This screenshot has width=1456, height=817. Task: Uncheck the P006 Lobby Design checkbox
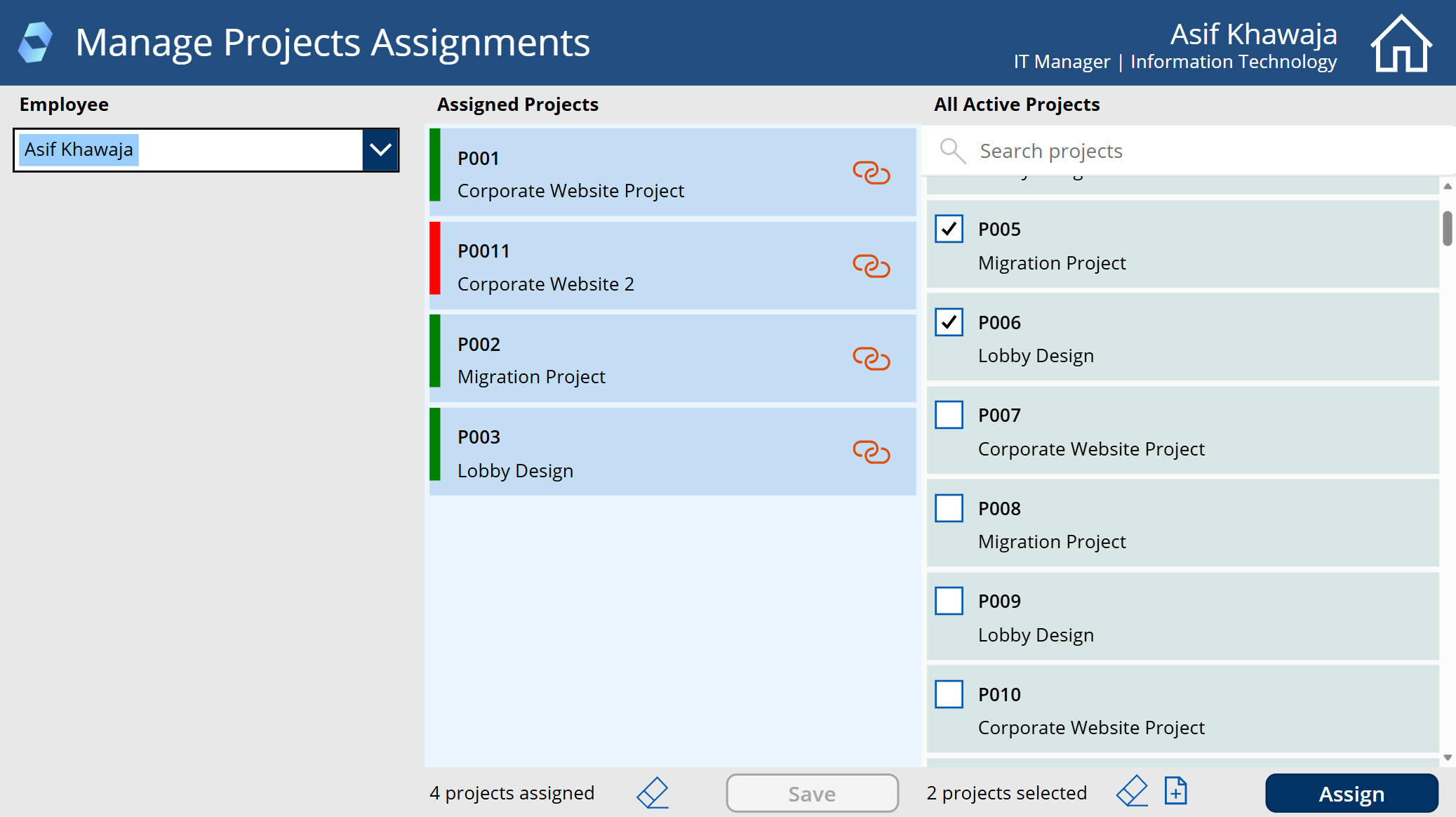pyautogui.click(x=949, y=322)
